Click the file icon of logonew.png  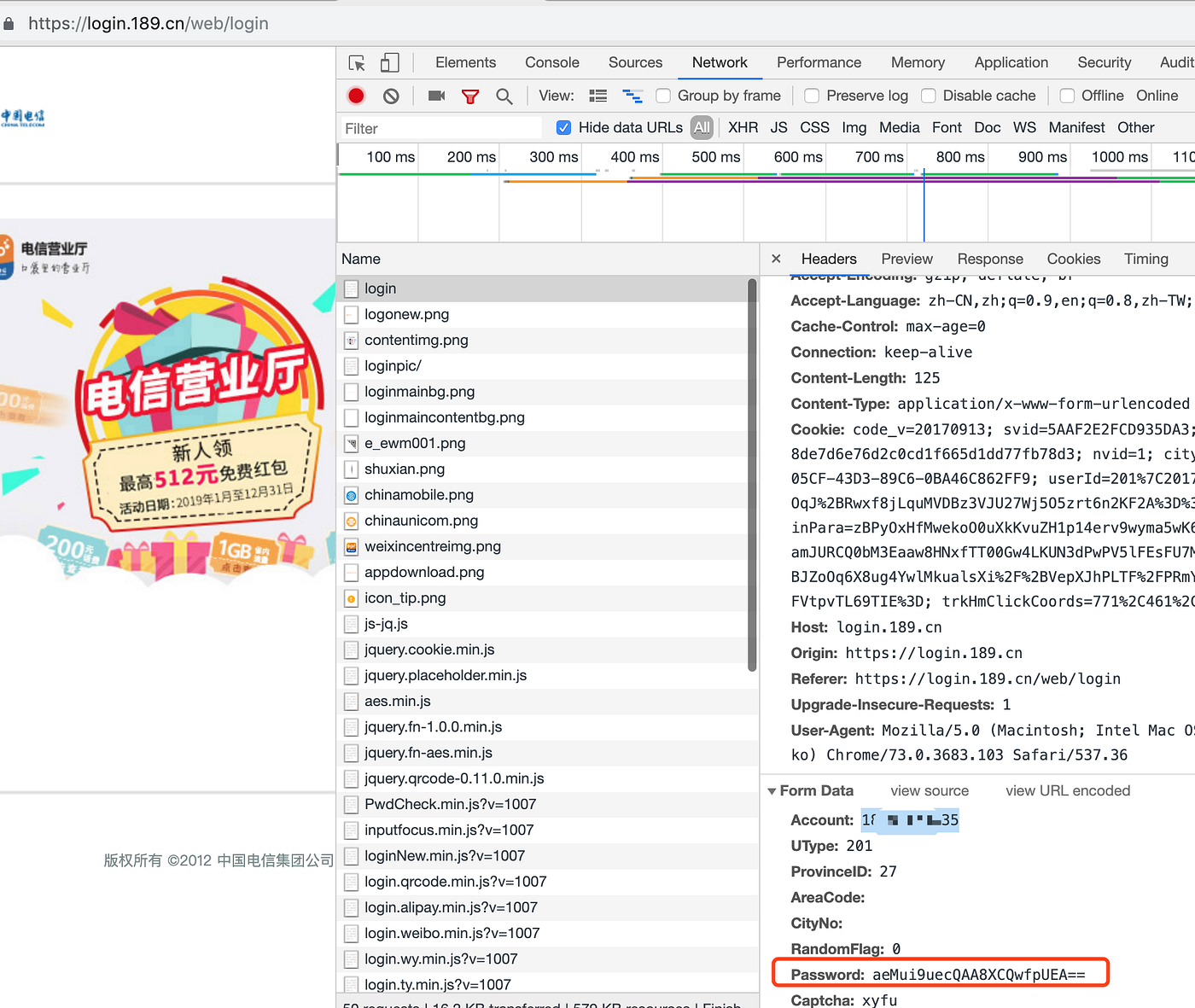coord(351,314)
